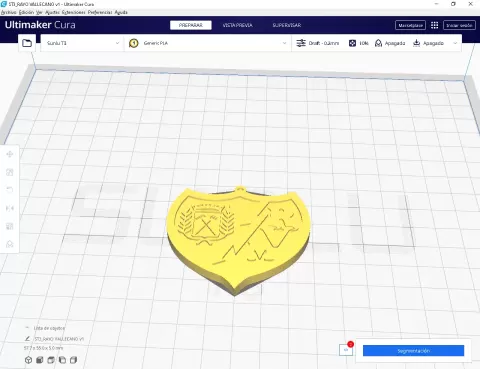Expand the Generic PLA material dropdown
480x369 pixels.
(284, 43)
